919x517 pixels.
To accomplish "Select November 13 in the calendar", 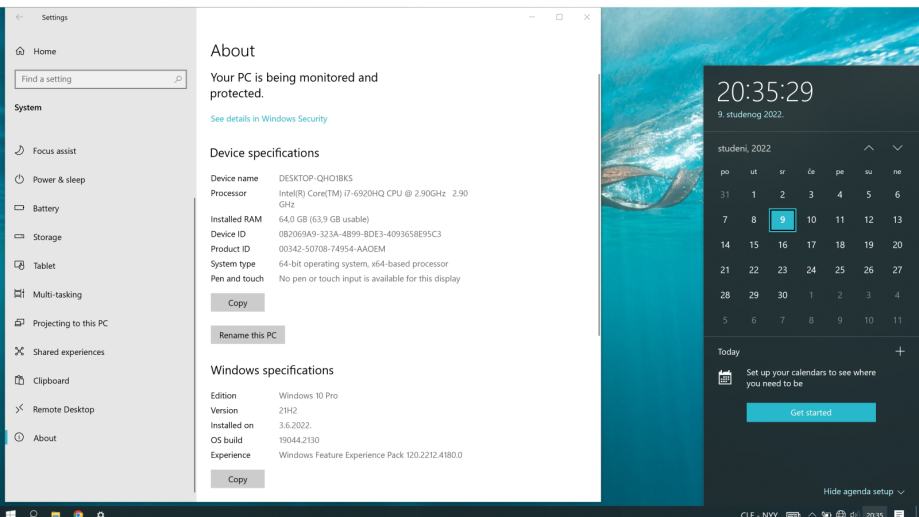I will 897,220.
